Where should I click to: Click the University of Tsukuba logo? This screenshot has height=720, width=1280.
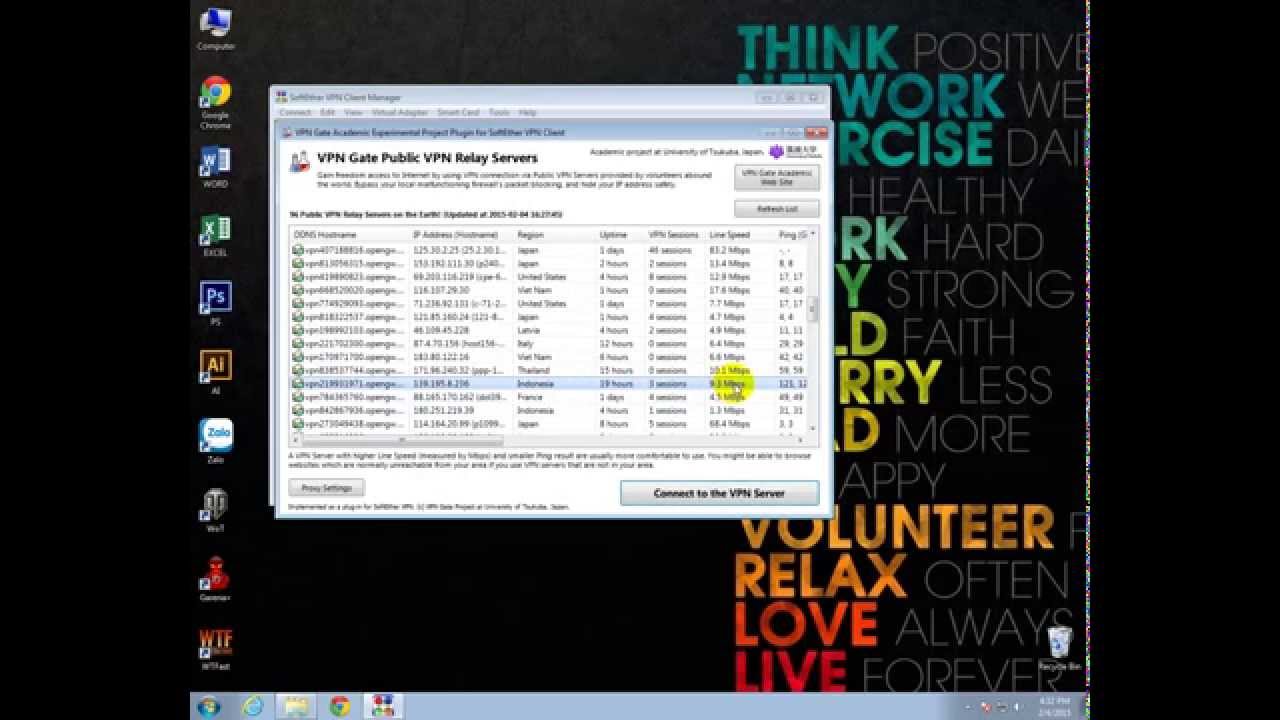[795, 152]
